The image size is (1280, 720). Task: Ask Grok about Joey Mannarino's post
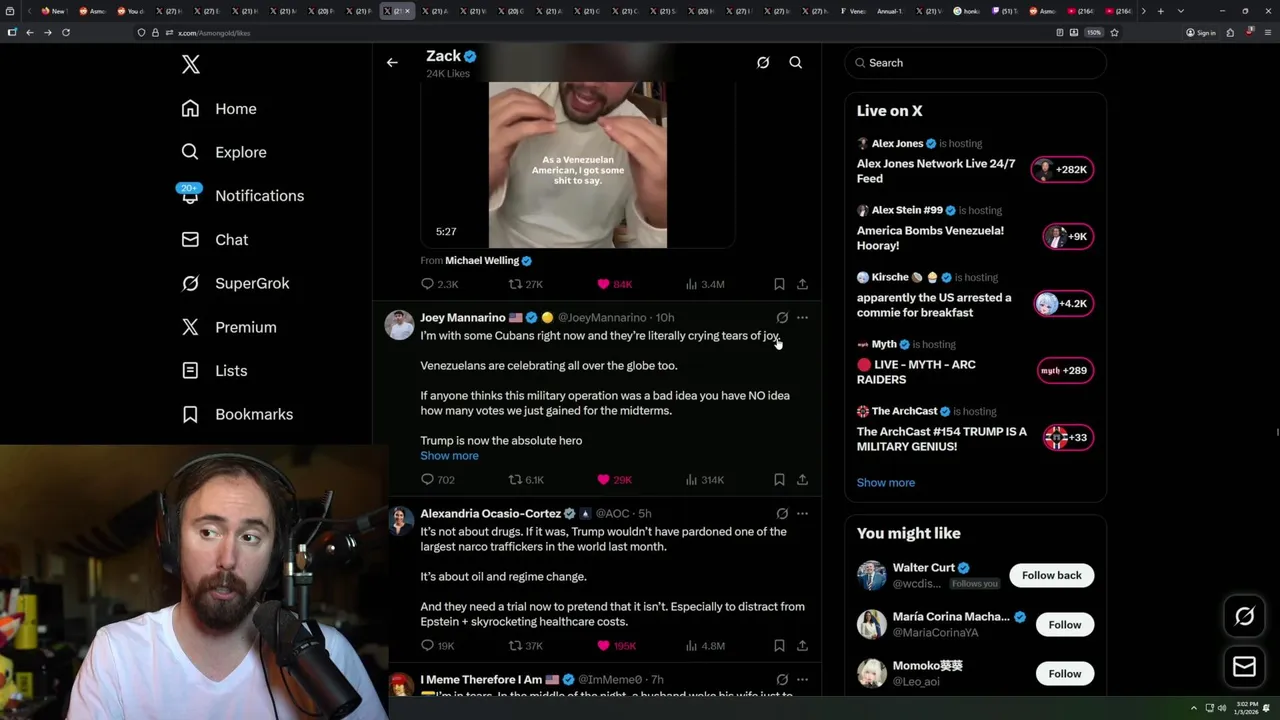click(782, 318)
